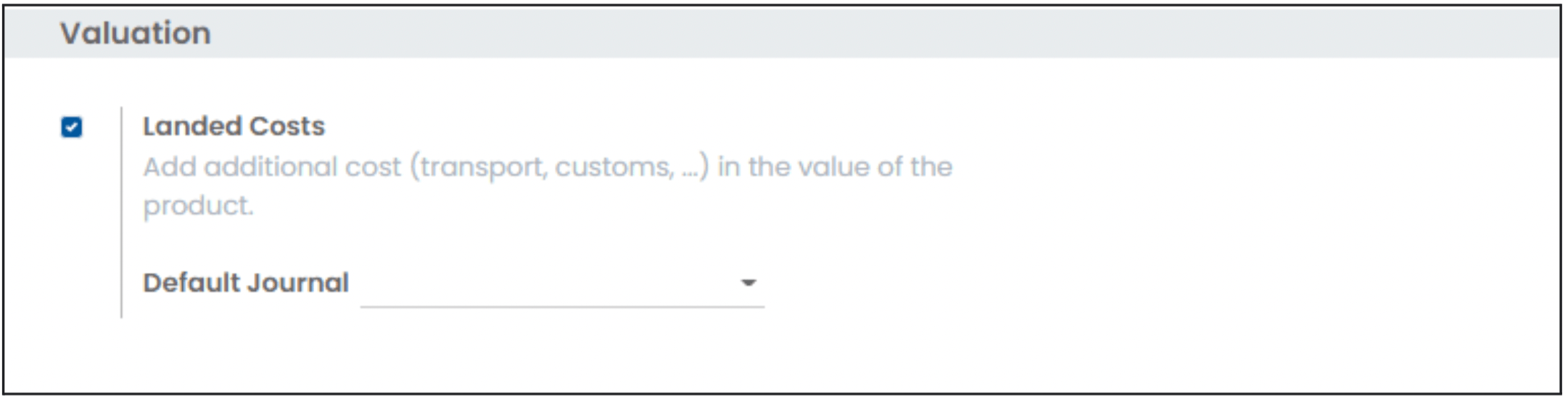Open the Default Journal selection list
This screenshot has width=1568, height=399.
point(562,284)
